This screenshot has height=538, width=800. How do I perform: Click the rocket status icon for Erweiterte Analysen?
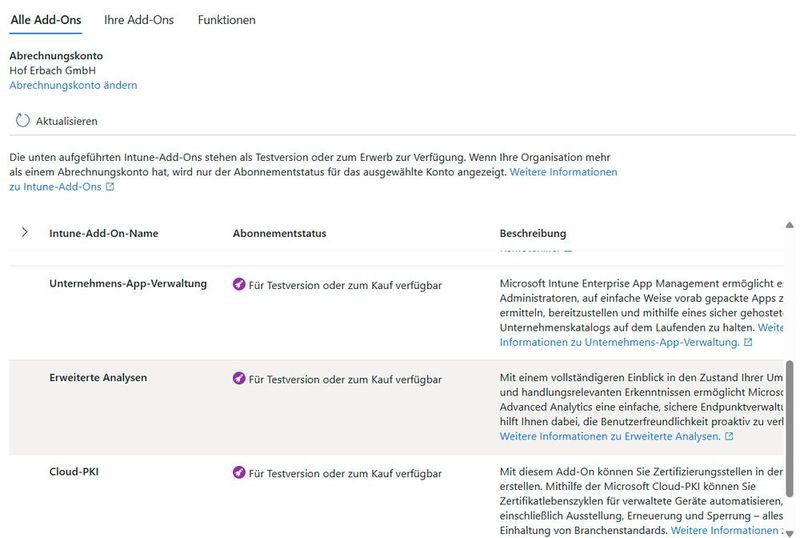(x=239, y=378)
